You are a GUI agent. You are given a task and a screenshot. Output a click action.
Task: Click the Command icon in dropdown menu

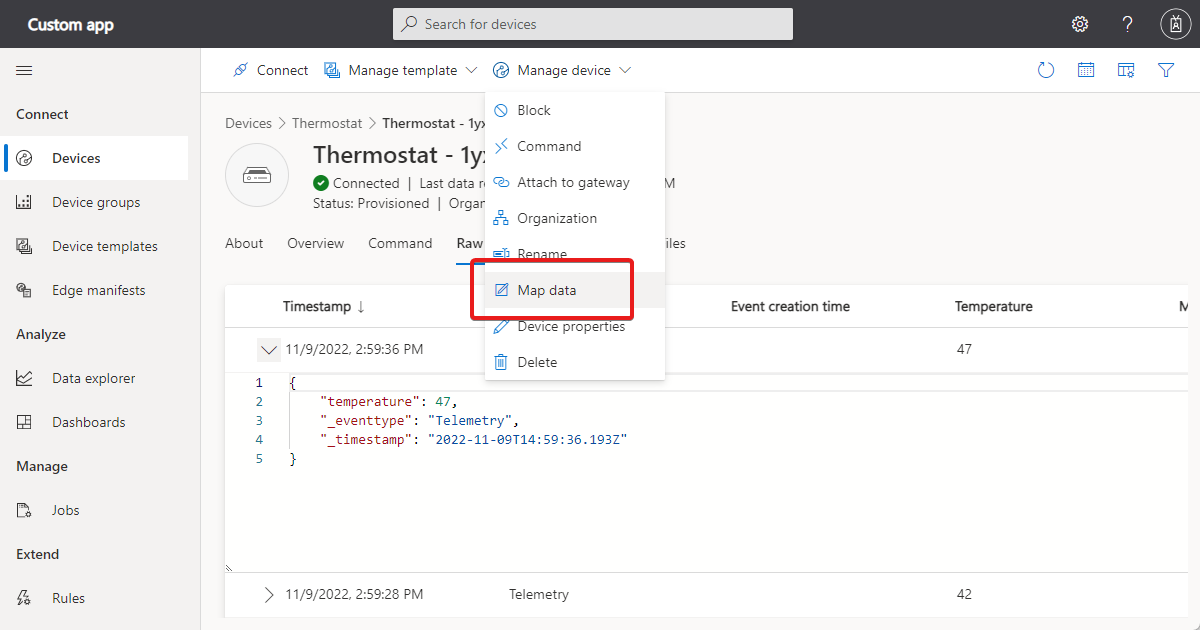[x=502, y=146]
